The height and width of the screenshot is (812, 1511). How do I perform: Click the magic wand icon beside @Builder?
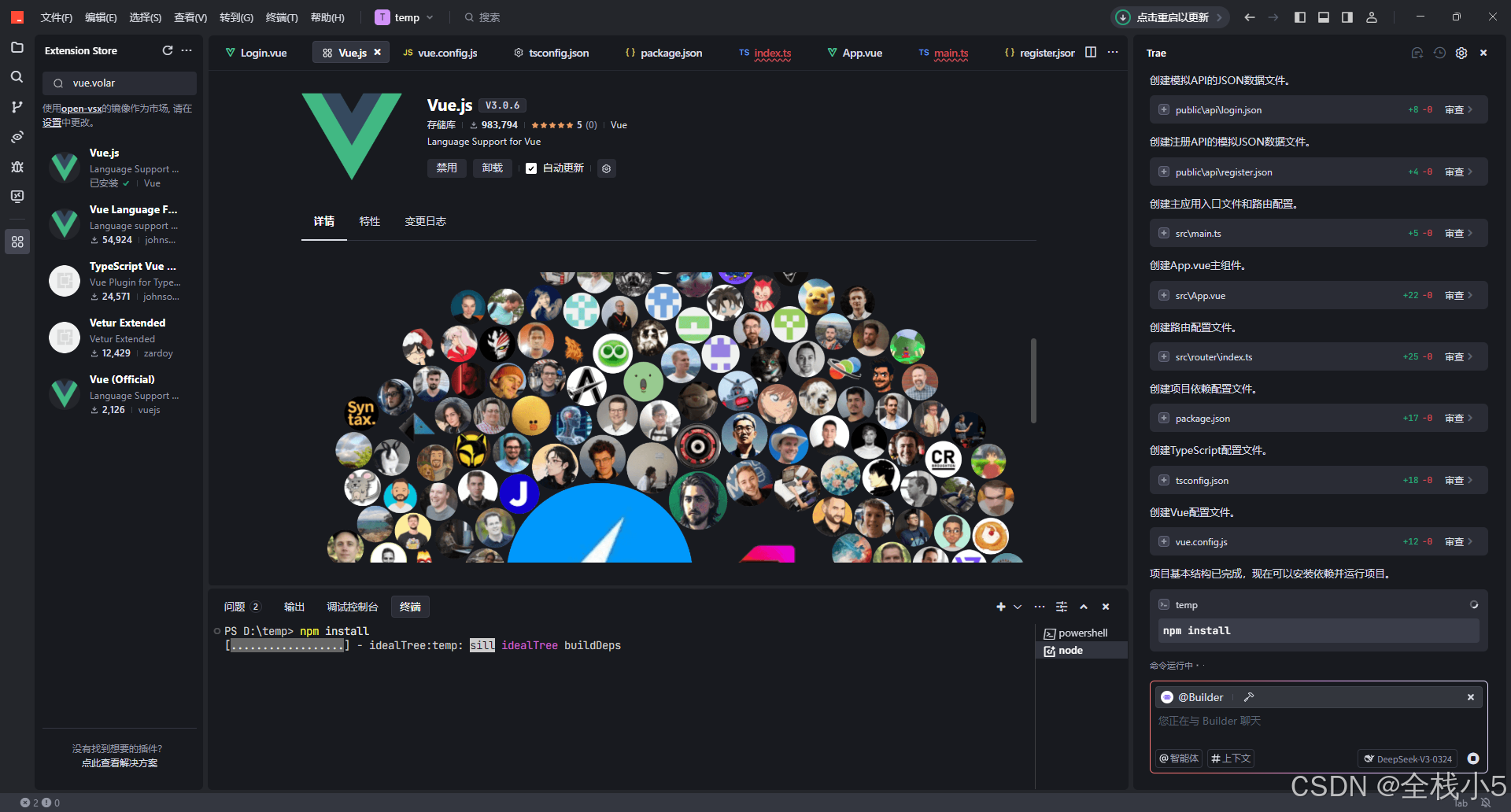[x=1249, y=697]
